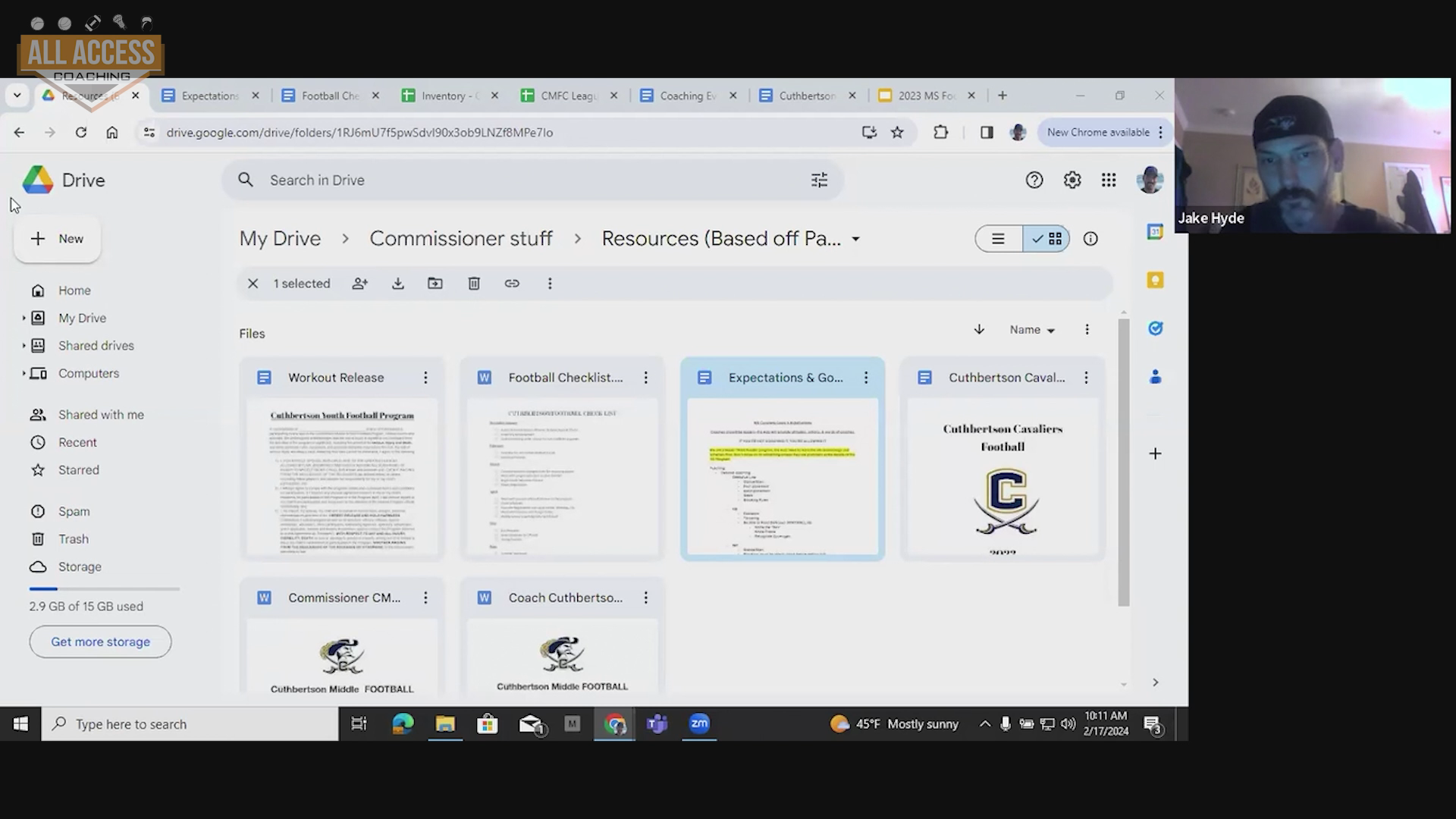Screen dimensions: 1456x819
Task: Click the trash icon for selected file
Action: [x=474, y=284]
